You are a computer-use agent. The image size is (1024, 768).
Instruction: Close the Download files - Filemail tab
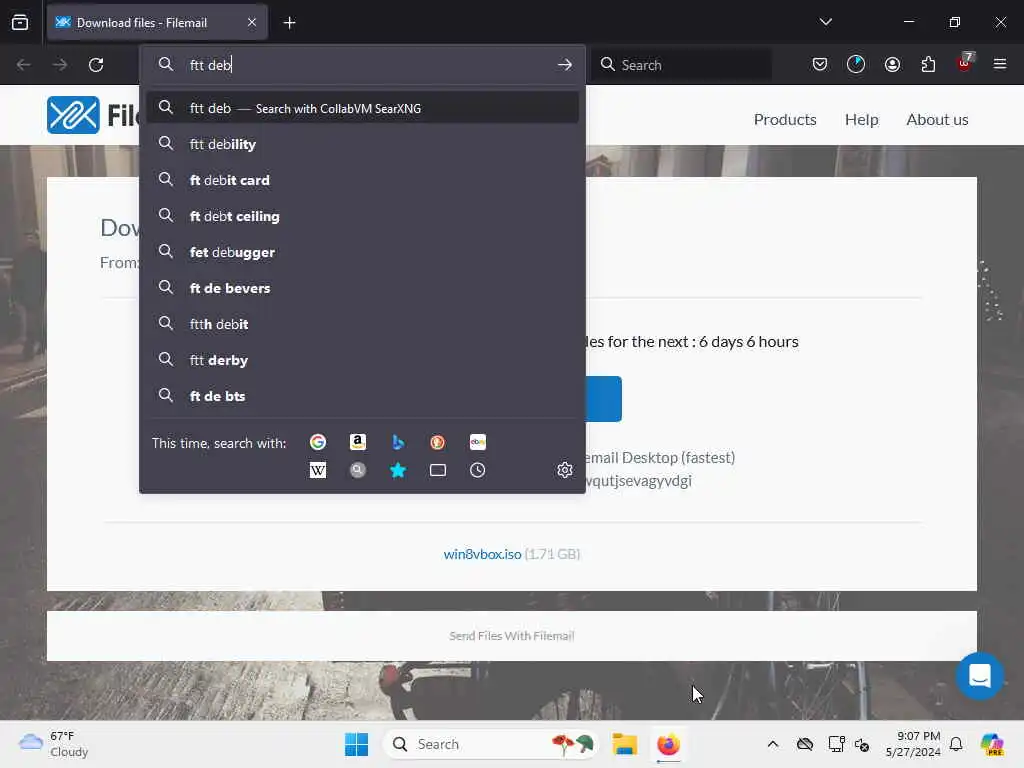pos(252,22)
